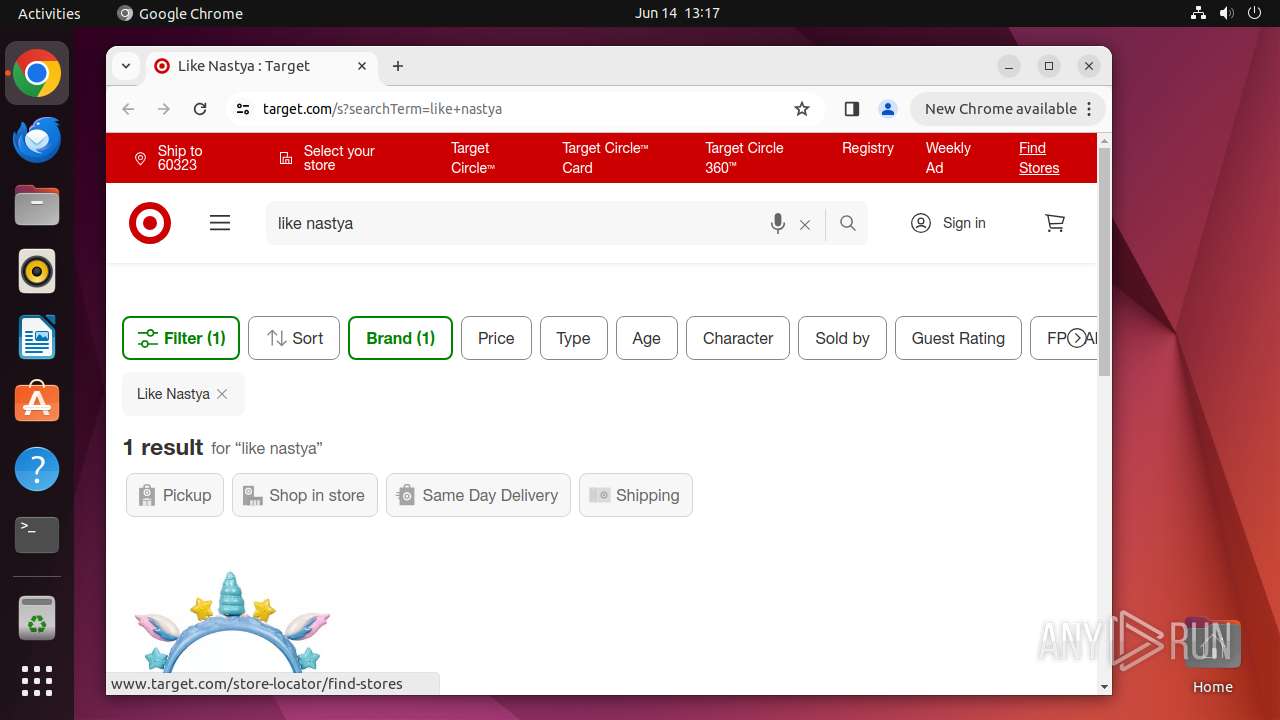Click the address bar URL

tap(382, 109)
